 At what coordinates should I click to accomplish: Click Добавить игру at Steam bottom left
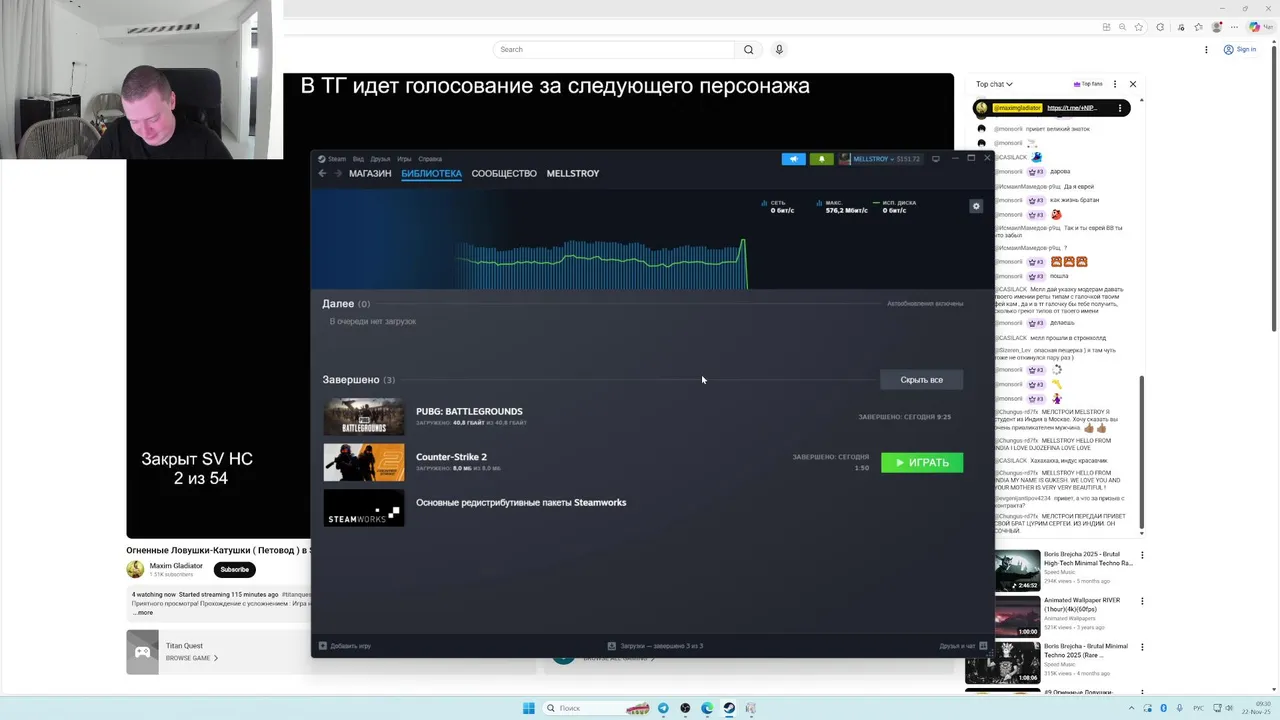coord(344,646)
